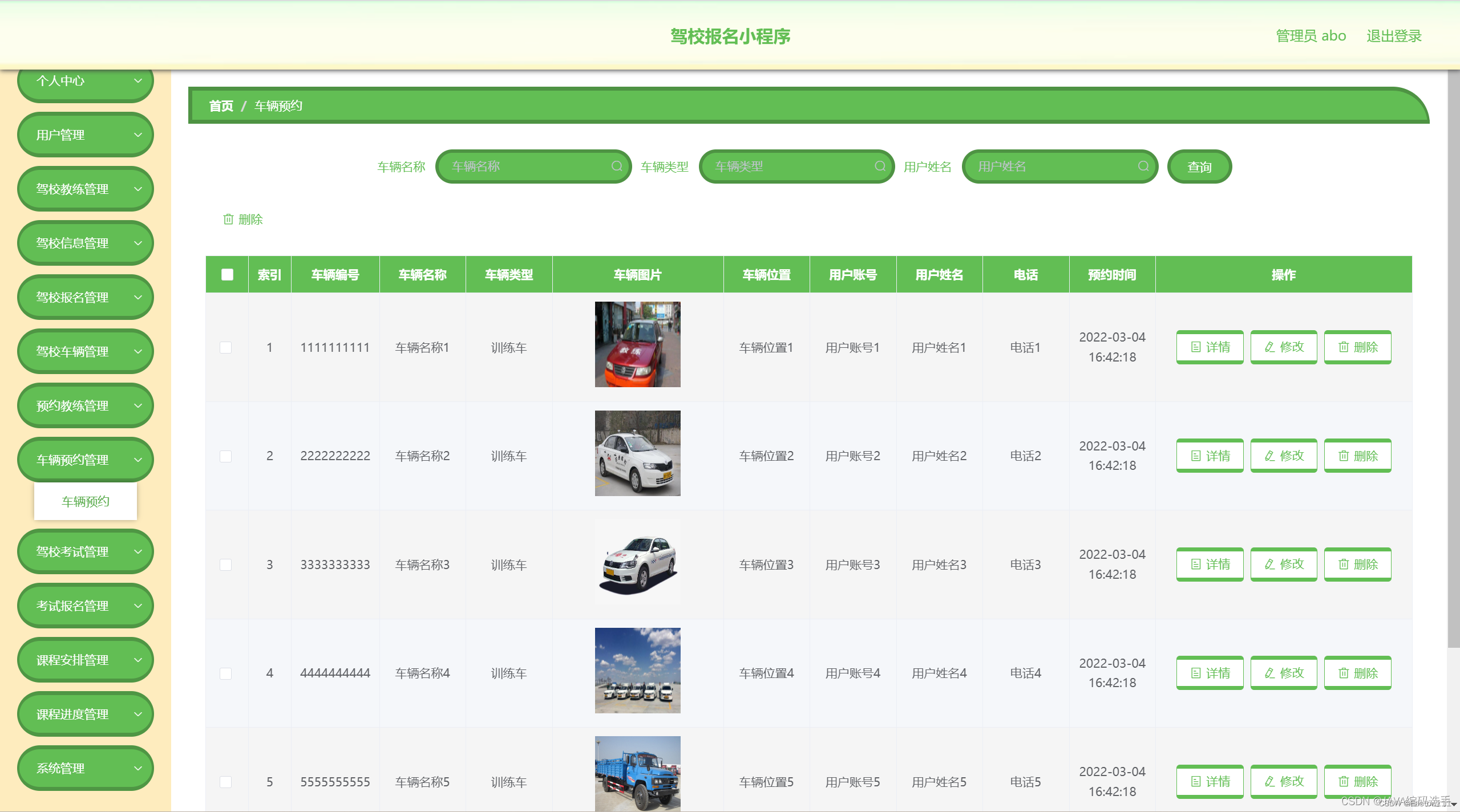Expand 驾校信息管理 chevron
Image resolution: width=1460 pixels, height=812 pixels.
click(138, 243)
